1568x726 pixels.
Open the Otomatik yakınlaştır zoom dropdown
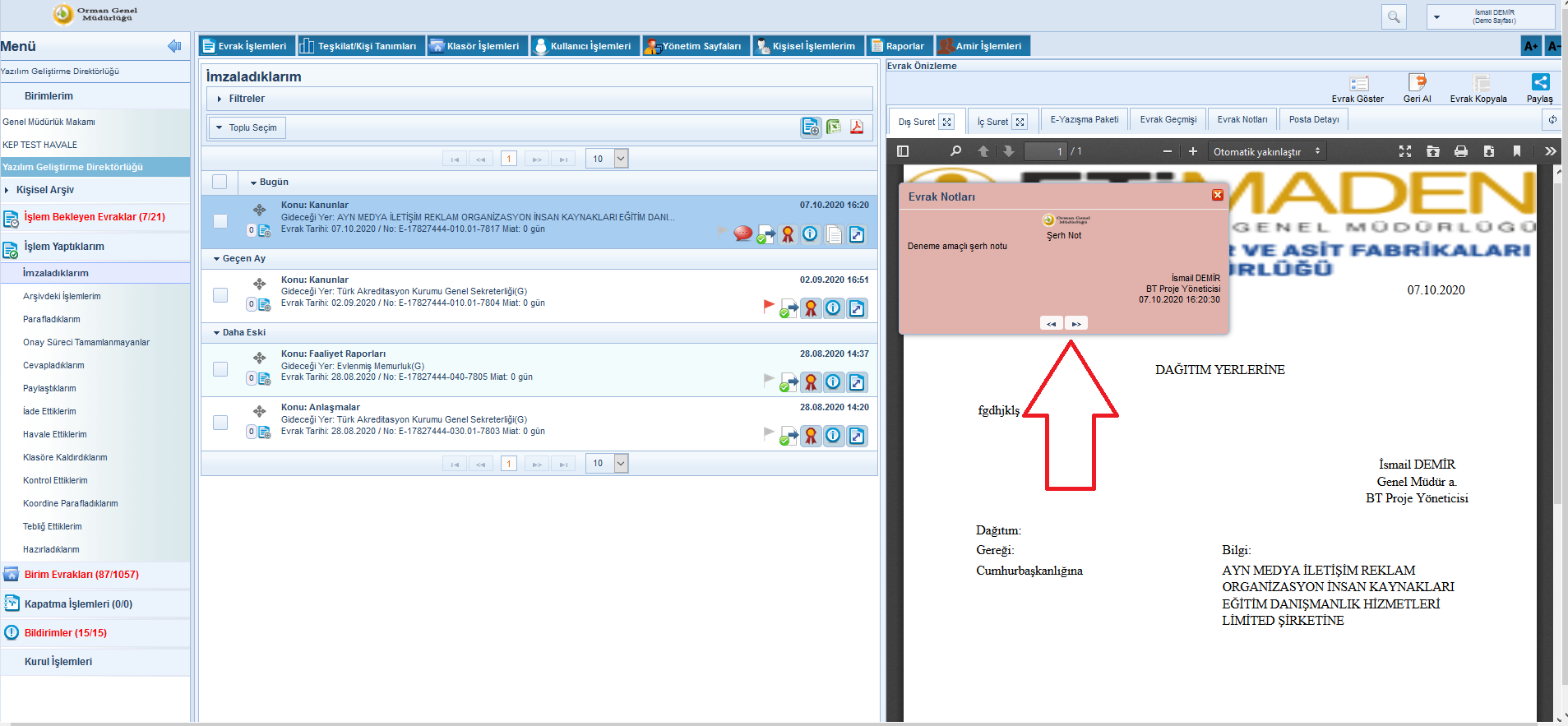coord(1266,152)
